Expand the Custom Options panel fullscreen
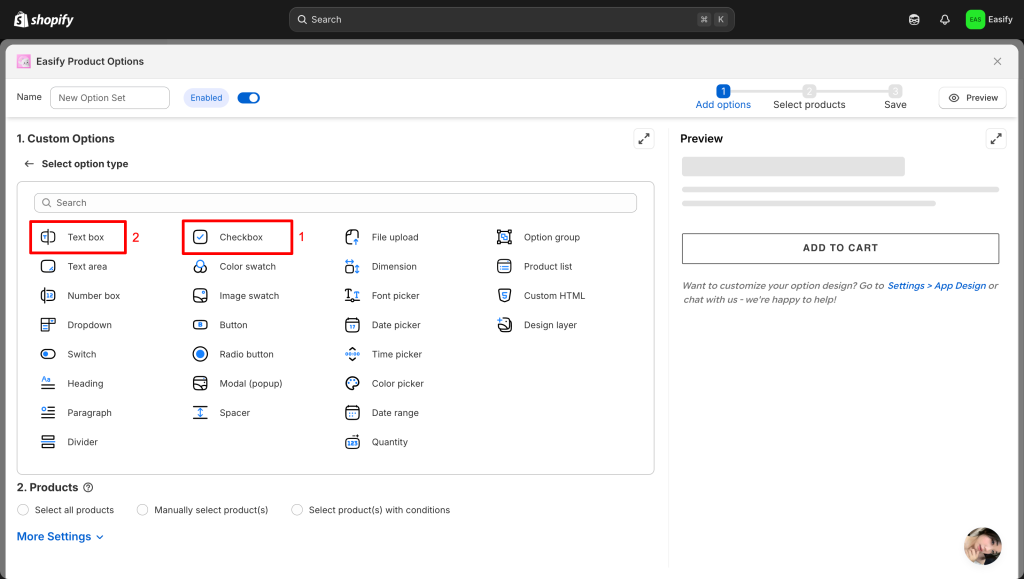This screenshot has width=1024, height=579. click(x=644, y=139)
